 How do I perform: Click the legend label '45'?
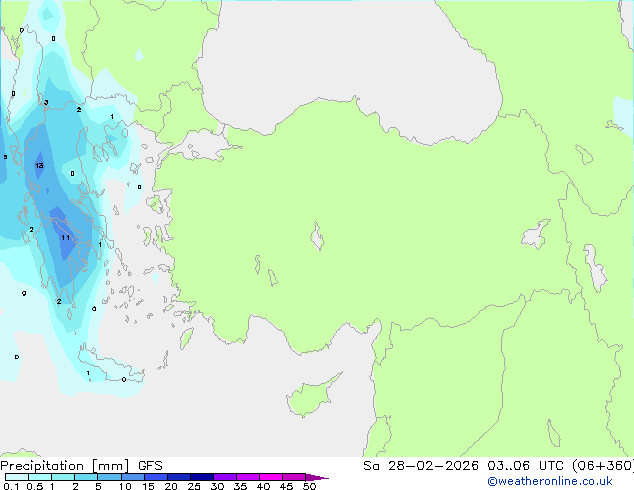[x=286, y=486]
